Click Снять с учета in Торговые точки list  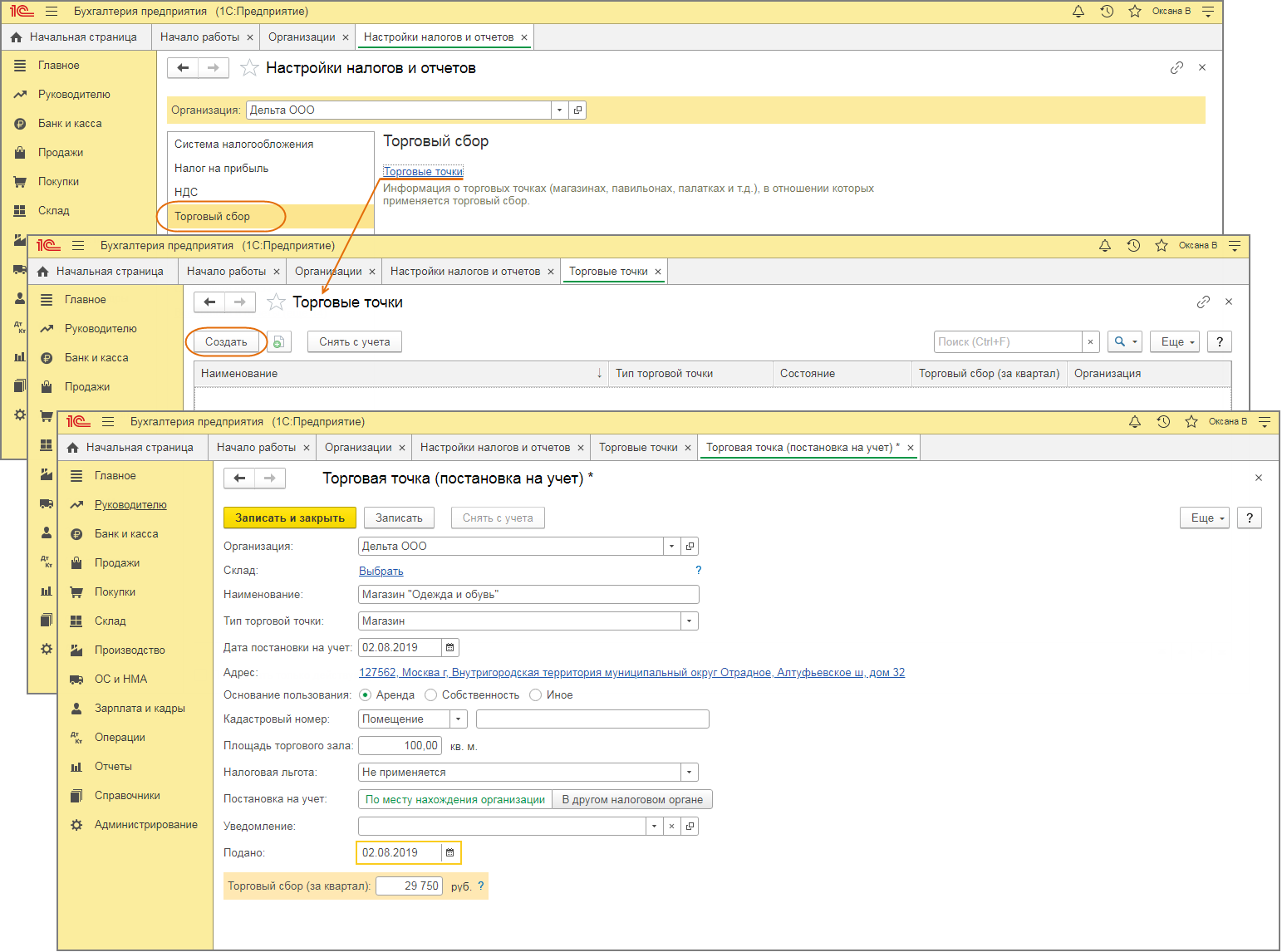(355, 341)
